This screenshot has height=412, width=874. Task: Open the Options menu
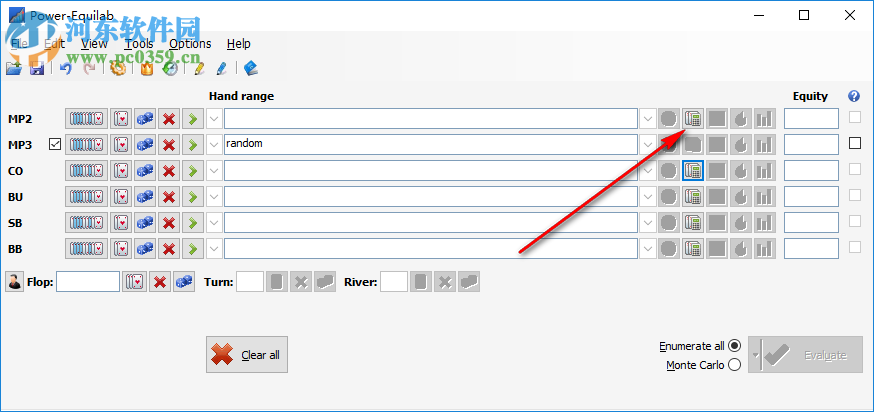(190, 43)
